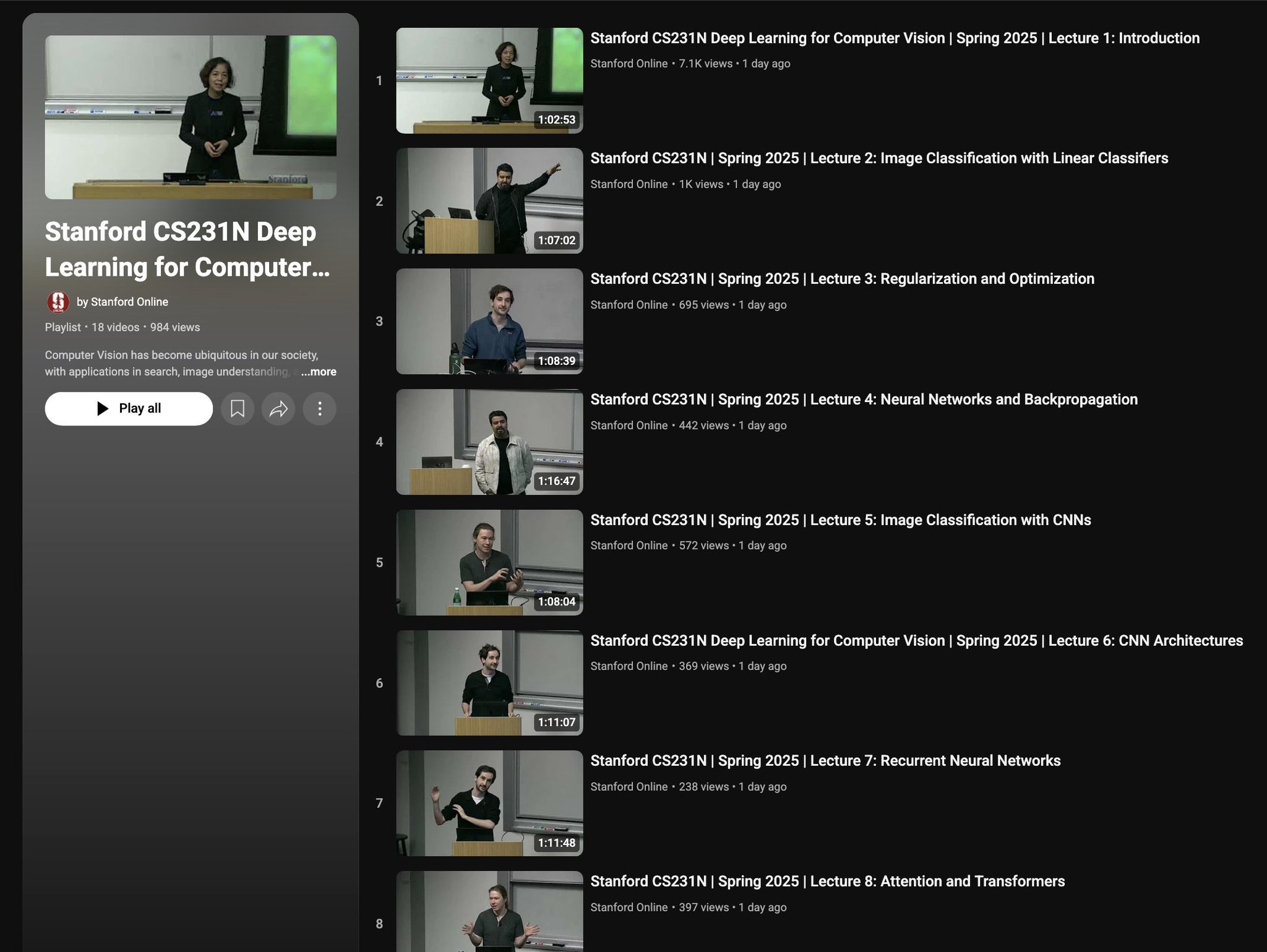The width and height of the screenshot is (1267, 952).
Task: Open the by Stanford Online channel link
Action: pos(122,302)
